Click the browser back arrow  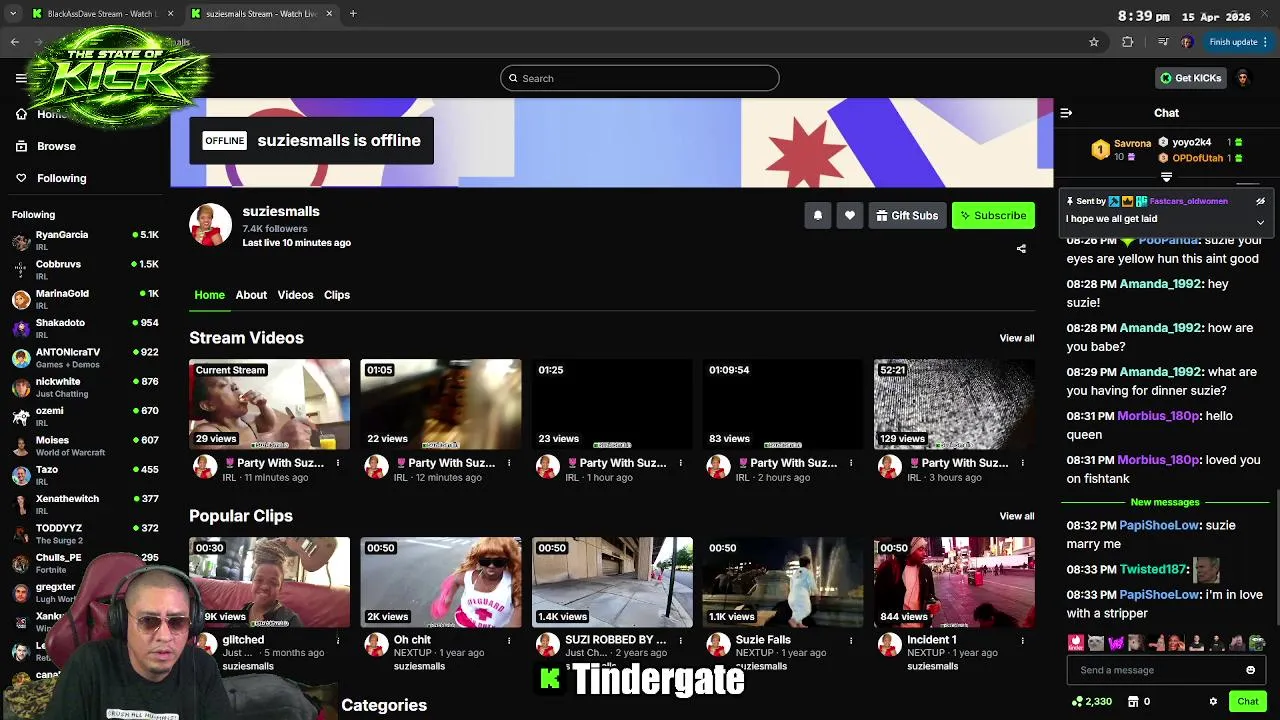15,42
